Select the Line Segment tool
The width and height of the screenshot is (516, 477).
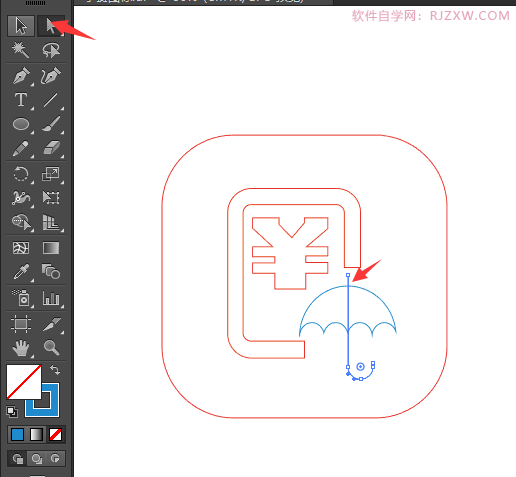[x=51, y=100]
